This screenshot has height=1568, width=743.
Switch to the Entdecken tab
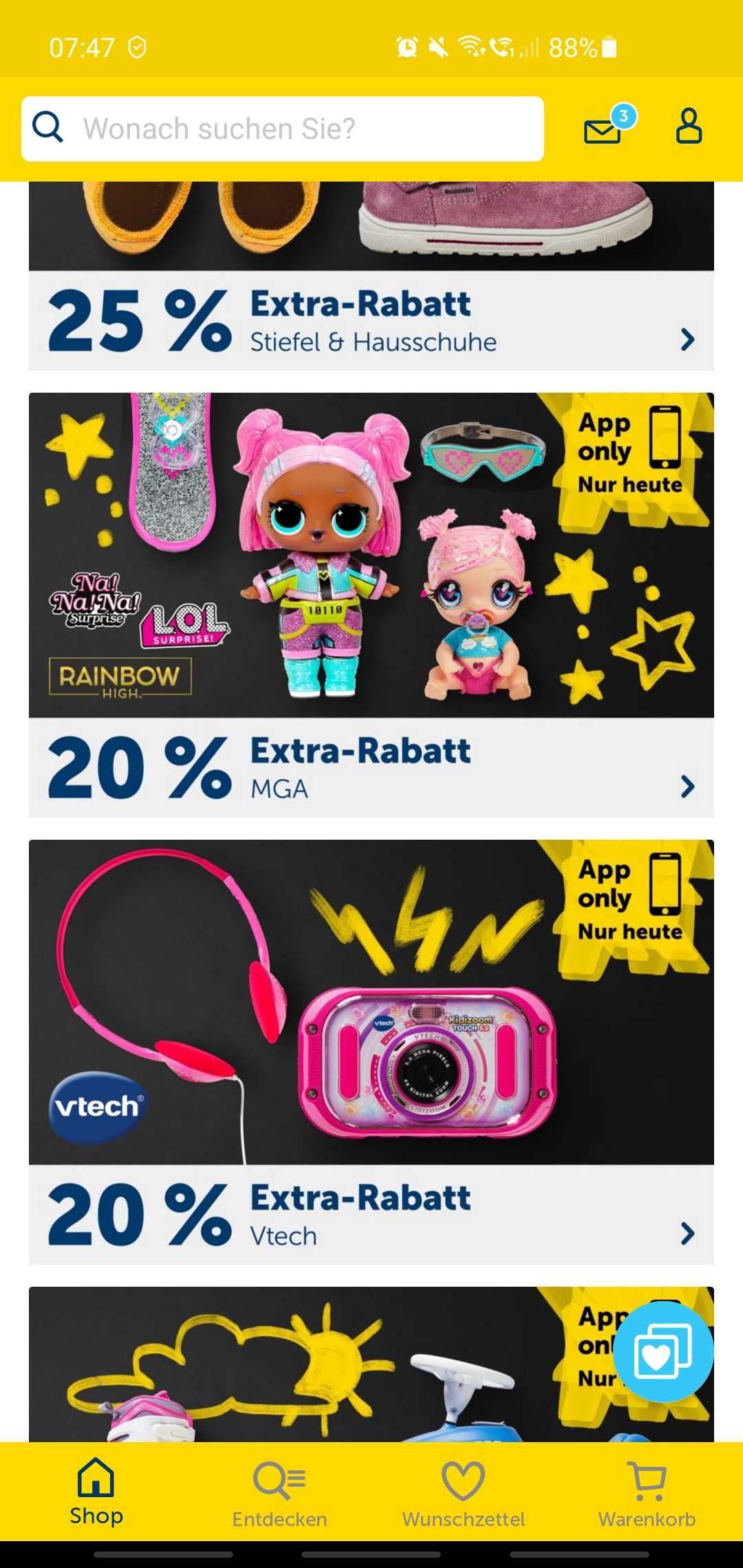(279, 1493)
